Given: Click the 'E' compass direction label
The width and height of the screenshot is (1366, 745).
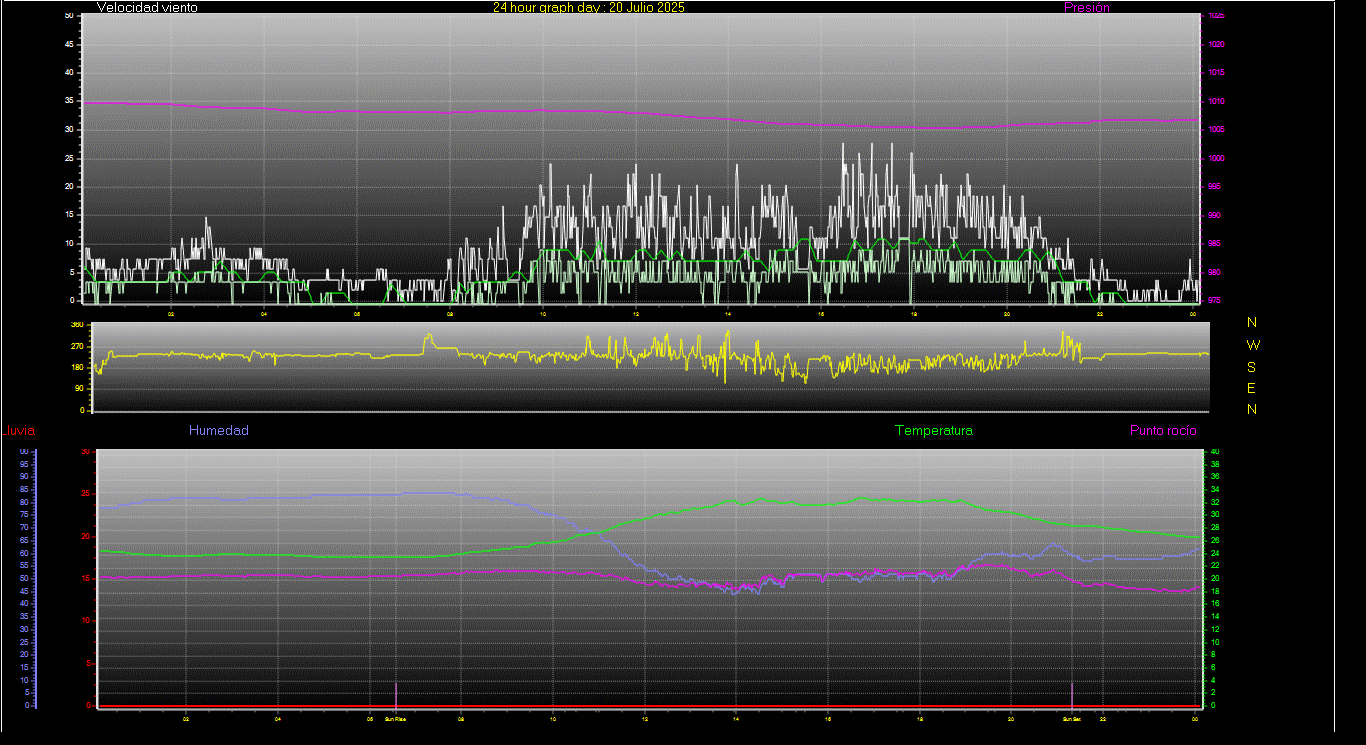Looking at the screenshot, I should click(x=1252, y=388).
